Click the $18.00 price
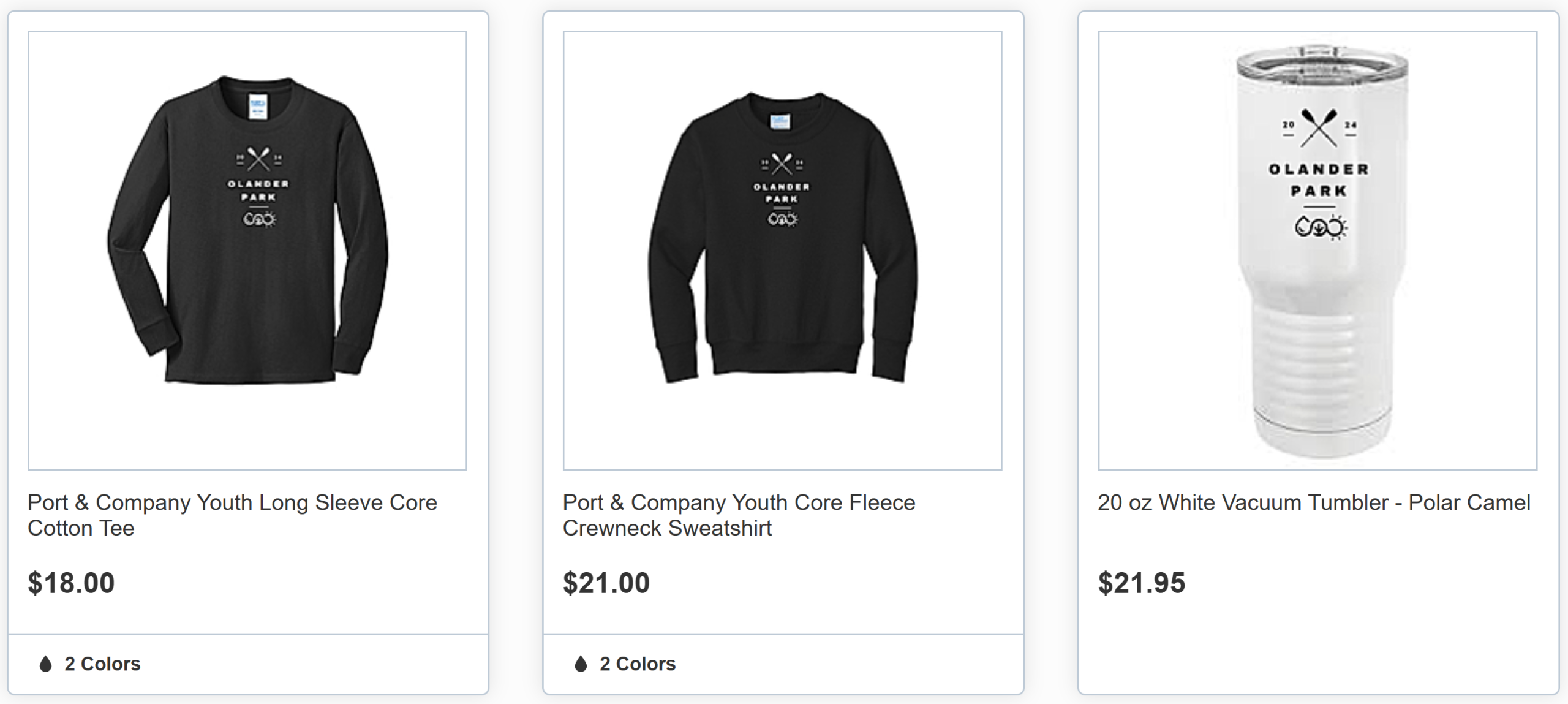 point(71,583)
